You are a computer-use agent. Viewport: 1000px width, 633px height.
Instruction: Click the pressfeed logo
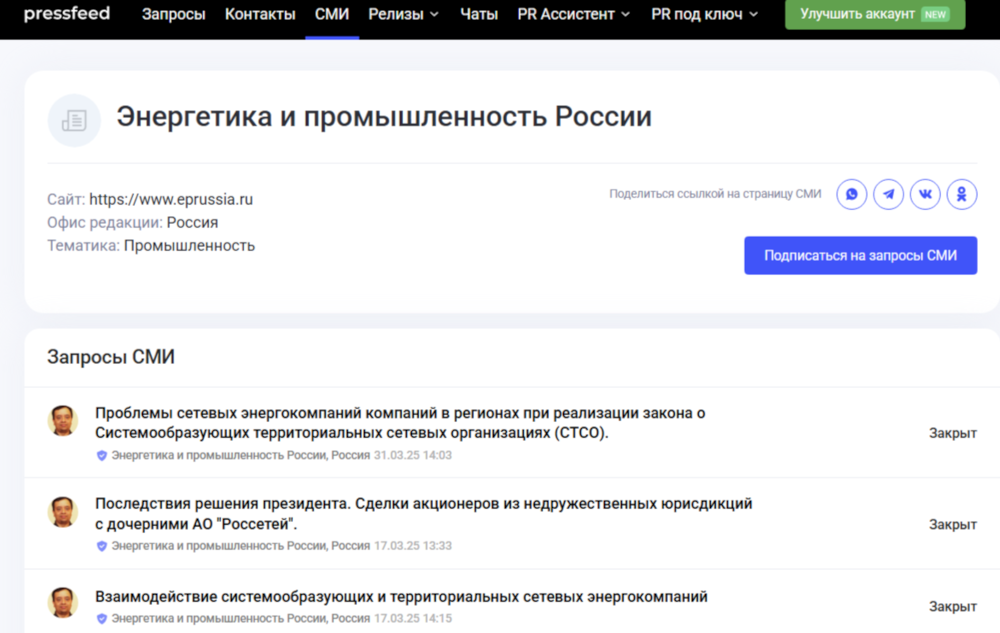pos(67,13)
